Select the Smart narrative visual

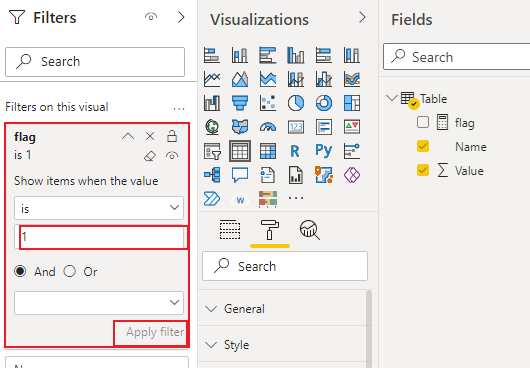tap(268, 175)
